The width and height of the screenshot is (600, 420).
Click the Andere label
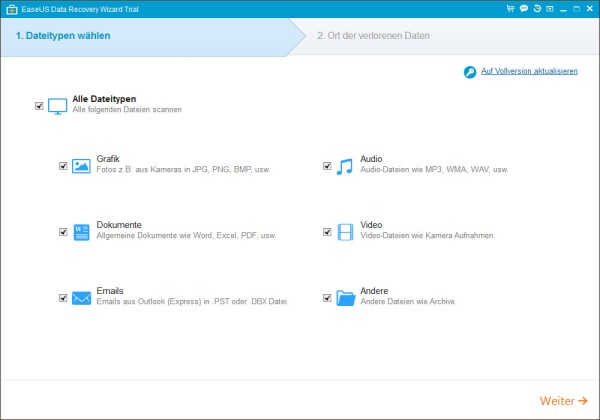(x=374, y=291)
